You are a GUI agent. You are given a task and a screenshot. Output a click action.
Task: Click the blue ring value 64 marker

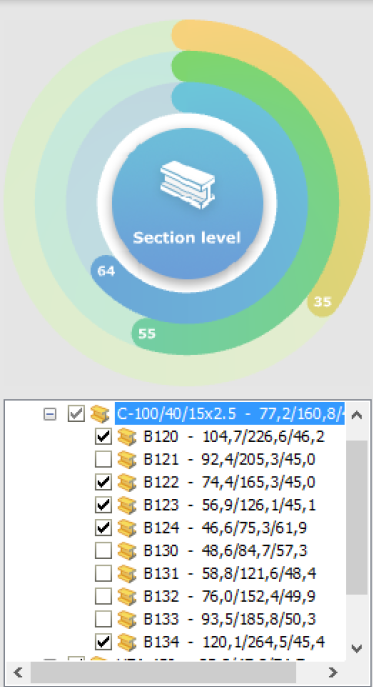point(106,271)
